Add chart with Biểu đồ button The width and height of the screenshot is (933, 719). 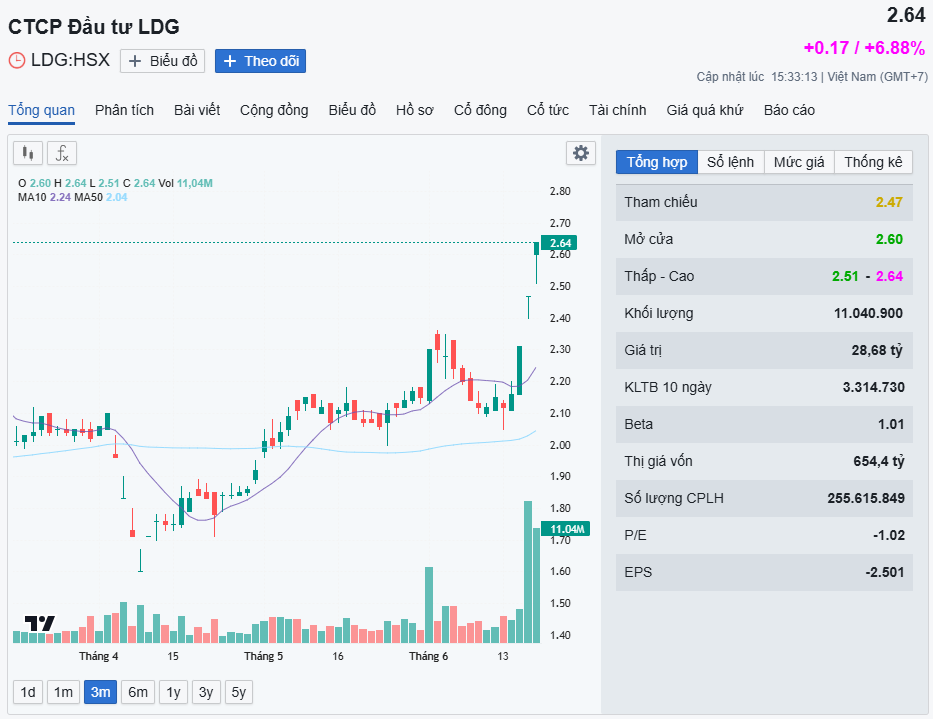tap(162, 61)
